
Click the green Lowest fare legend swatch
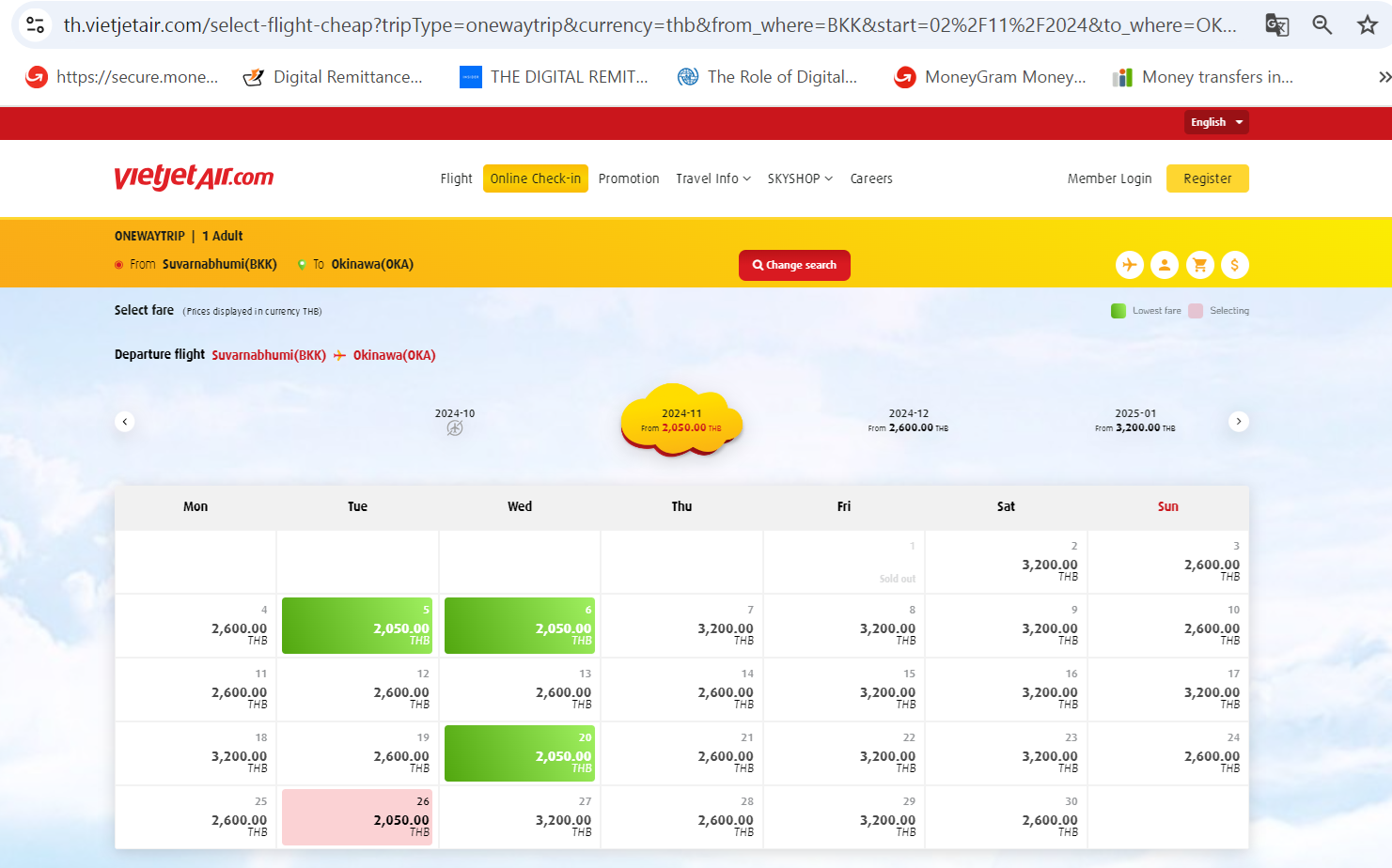coord(1118,311)
